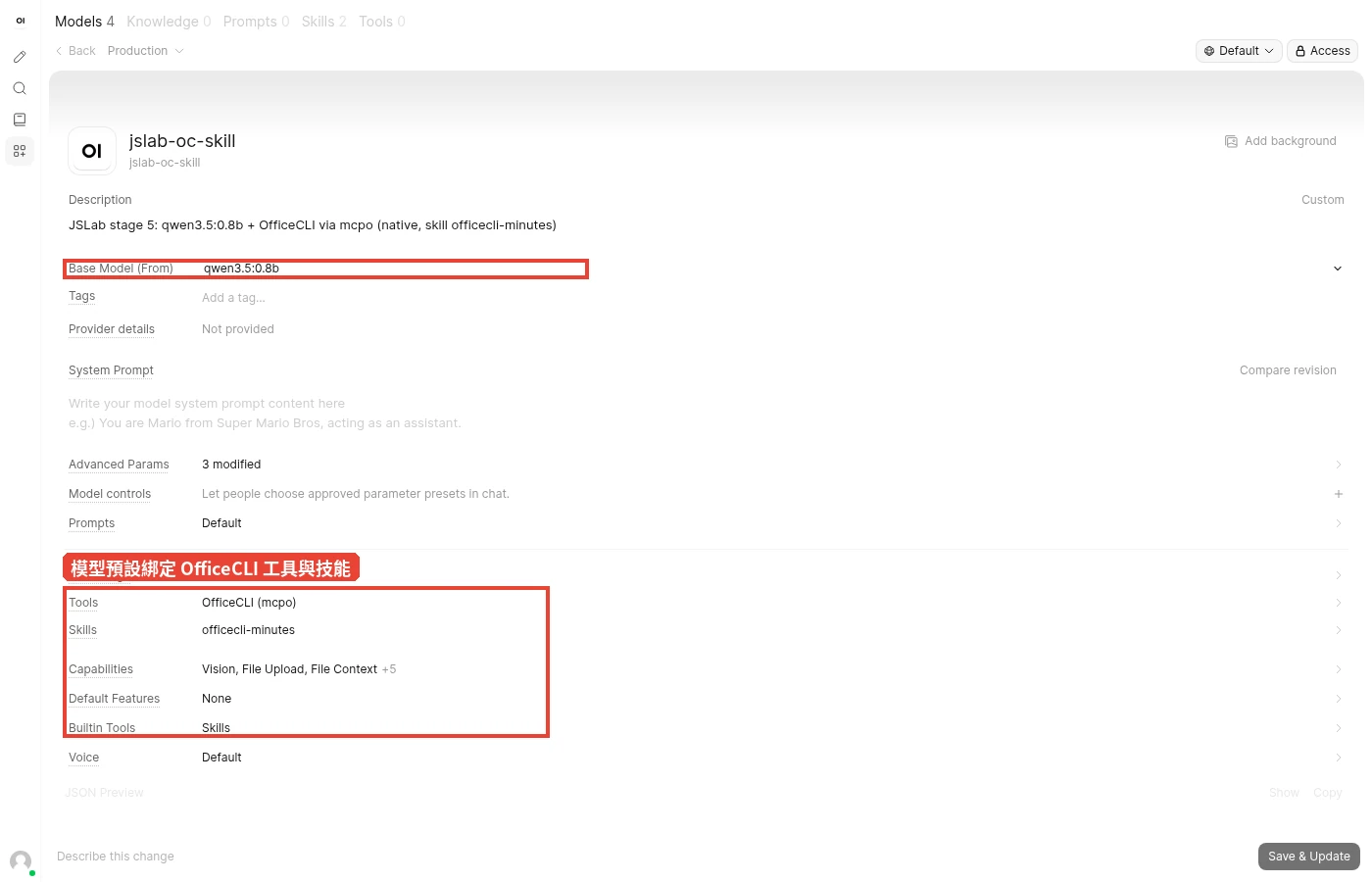
Task: Click the Add a tag field
Action: [x=233, y=298]
